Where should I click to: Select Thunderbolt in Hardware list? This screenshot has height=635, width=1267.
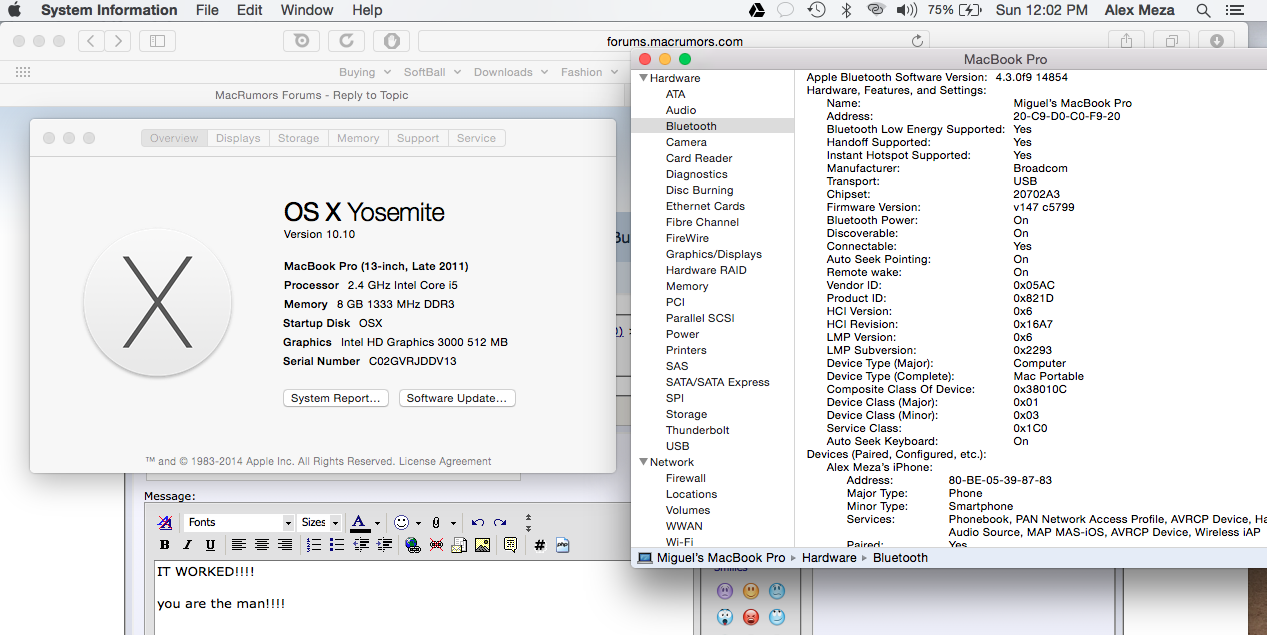coord(698,430)
